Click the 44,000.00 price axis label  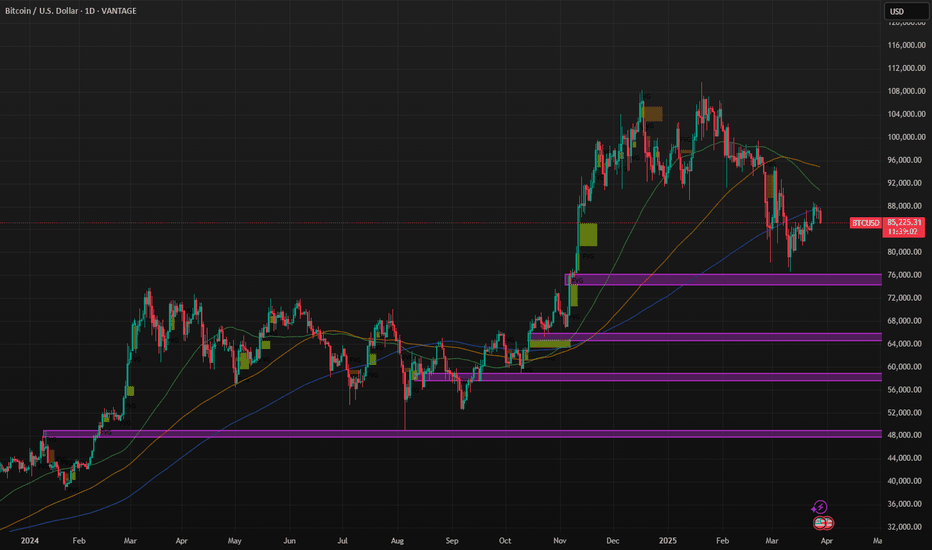click(906, 458)
